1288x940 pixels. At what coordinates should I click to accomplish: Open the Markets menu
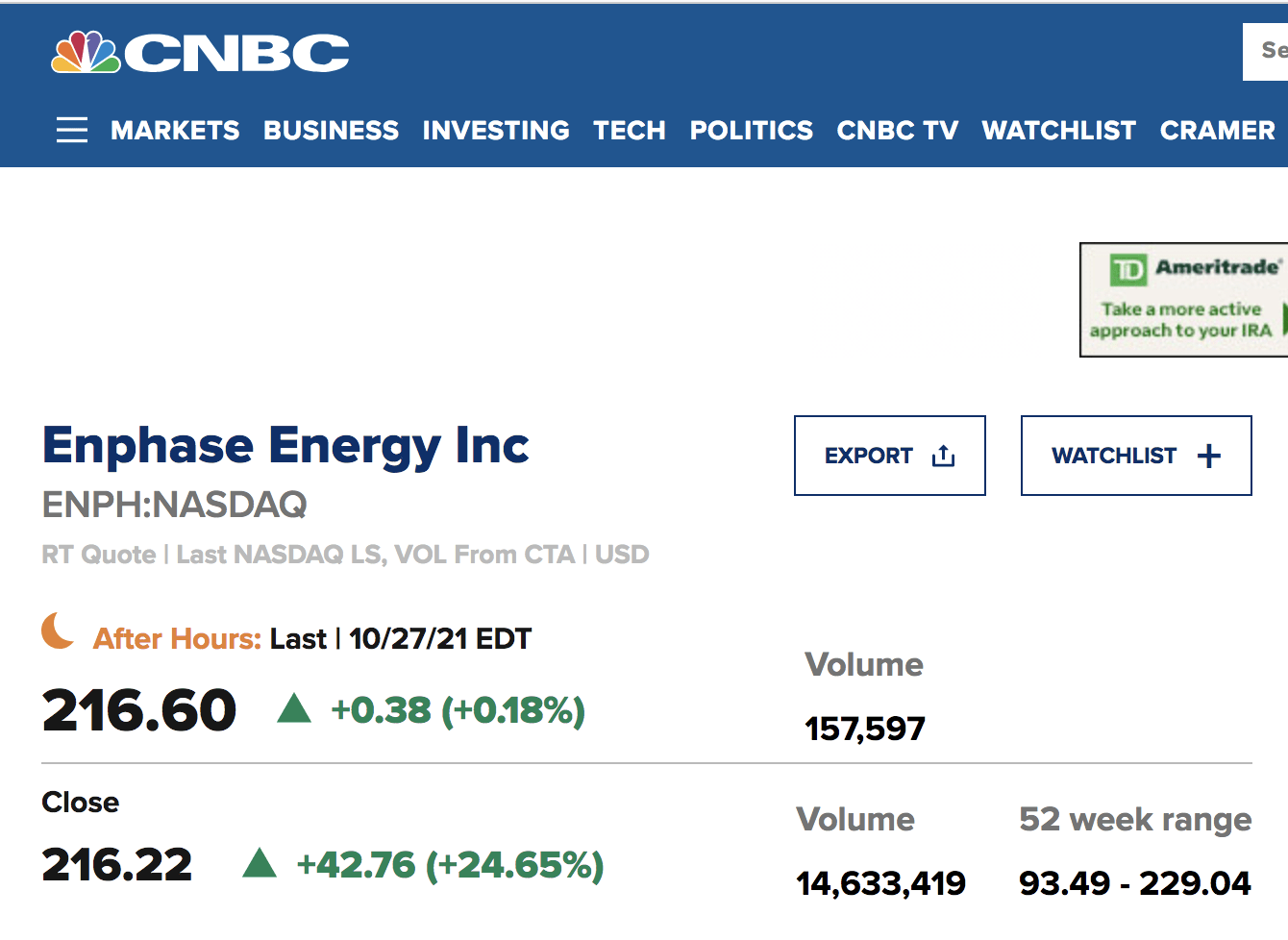point(175,130)
